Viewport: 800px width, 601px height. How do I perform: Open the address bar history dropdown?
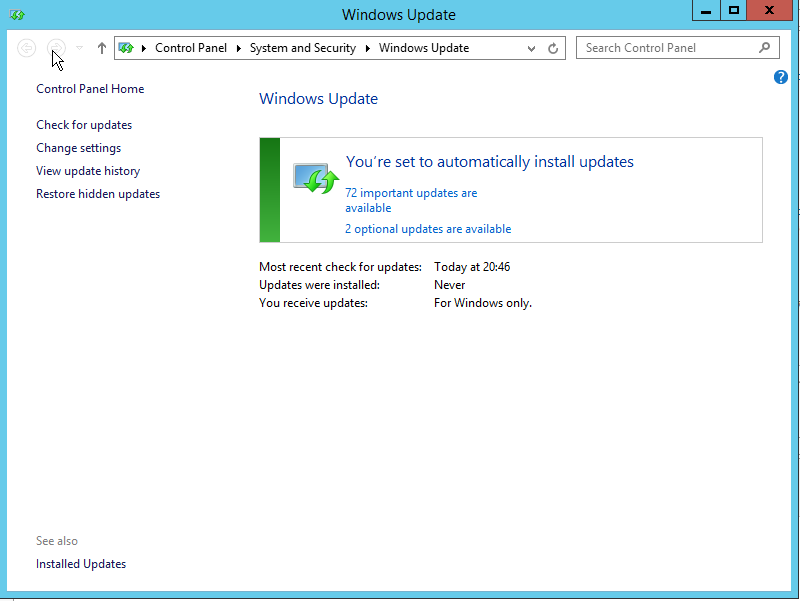click(531, 48)
